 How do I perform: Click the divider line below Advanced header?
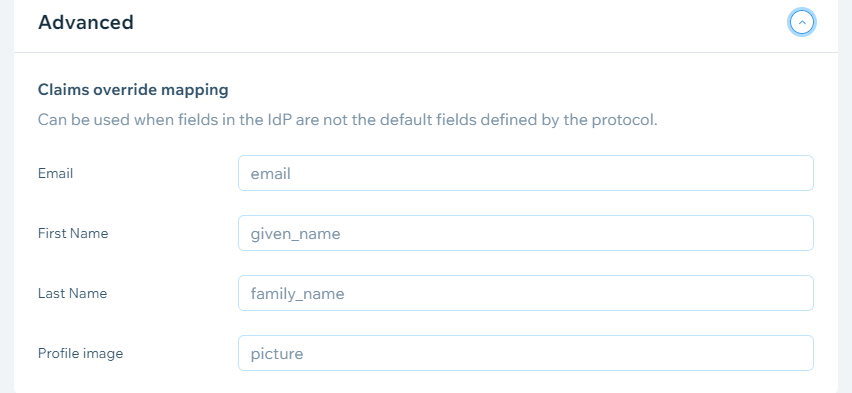click(x=426, y=53)
